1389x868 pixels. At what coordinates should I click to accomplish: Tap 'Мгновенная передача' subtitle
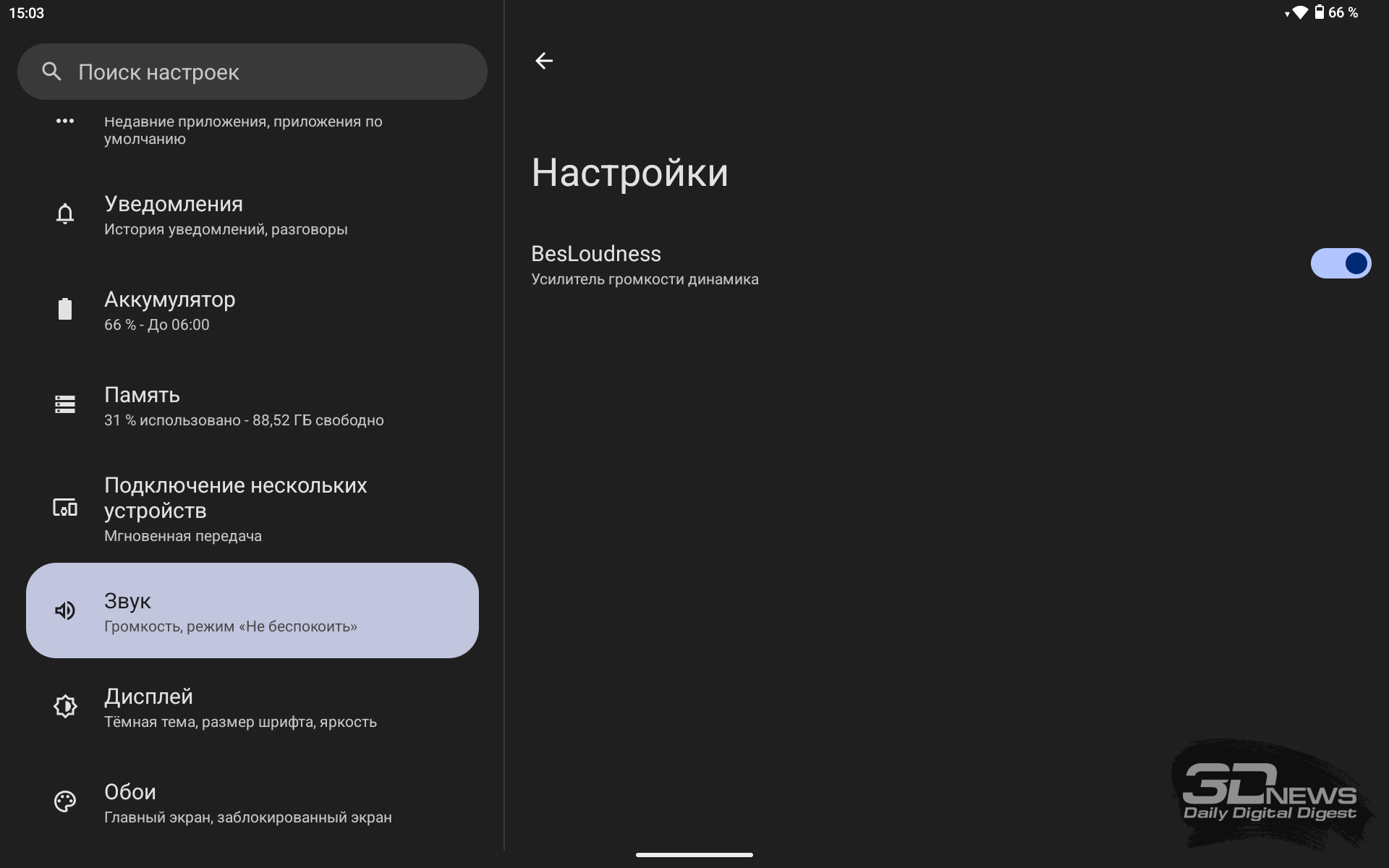pyautogui.click(x=183, y=536)
